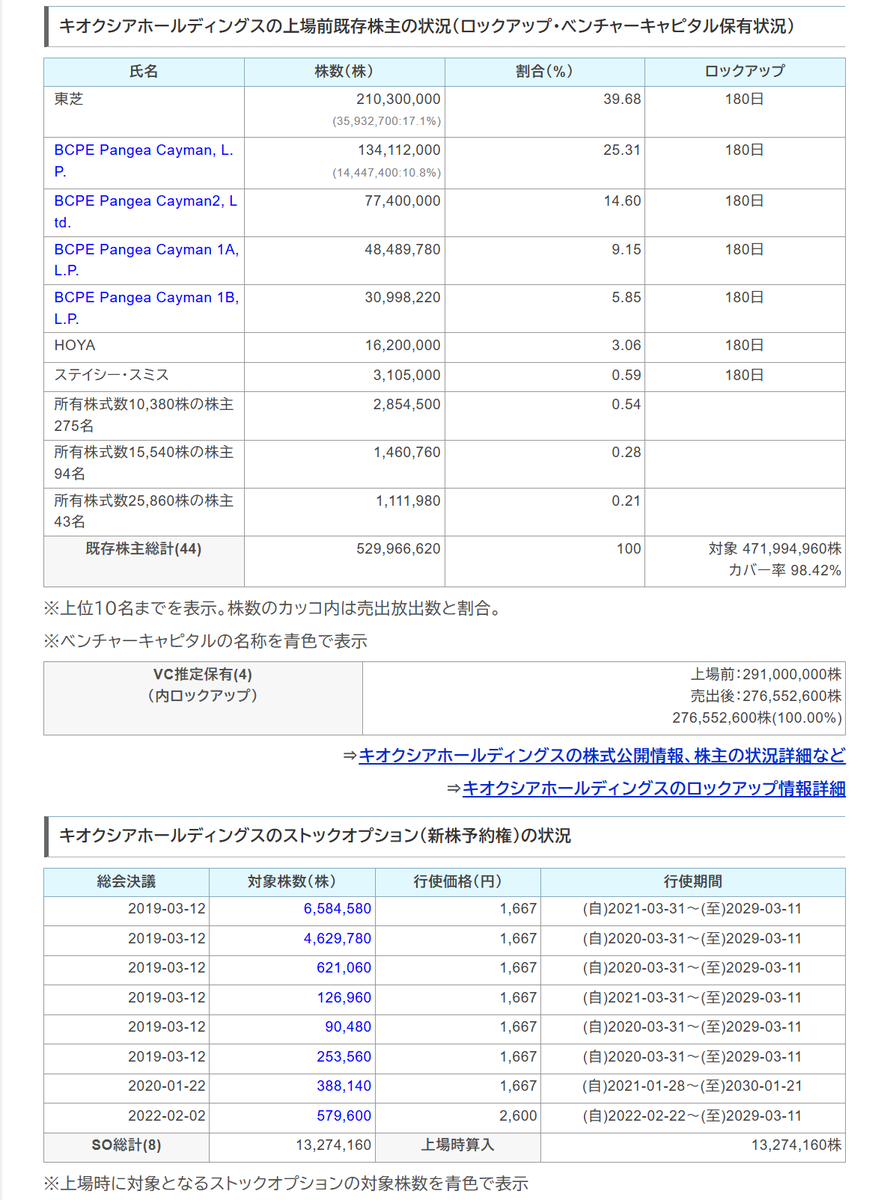Click the 行使価格(円) column header
This screenshot has width=884, height=1200.
458,882
